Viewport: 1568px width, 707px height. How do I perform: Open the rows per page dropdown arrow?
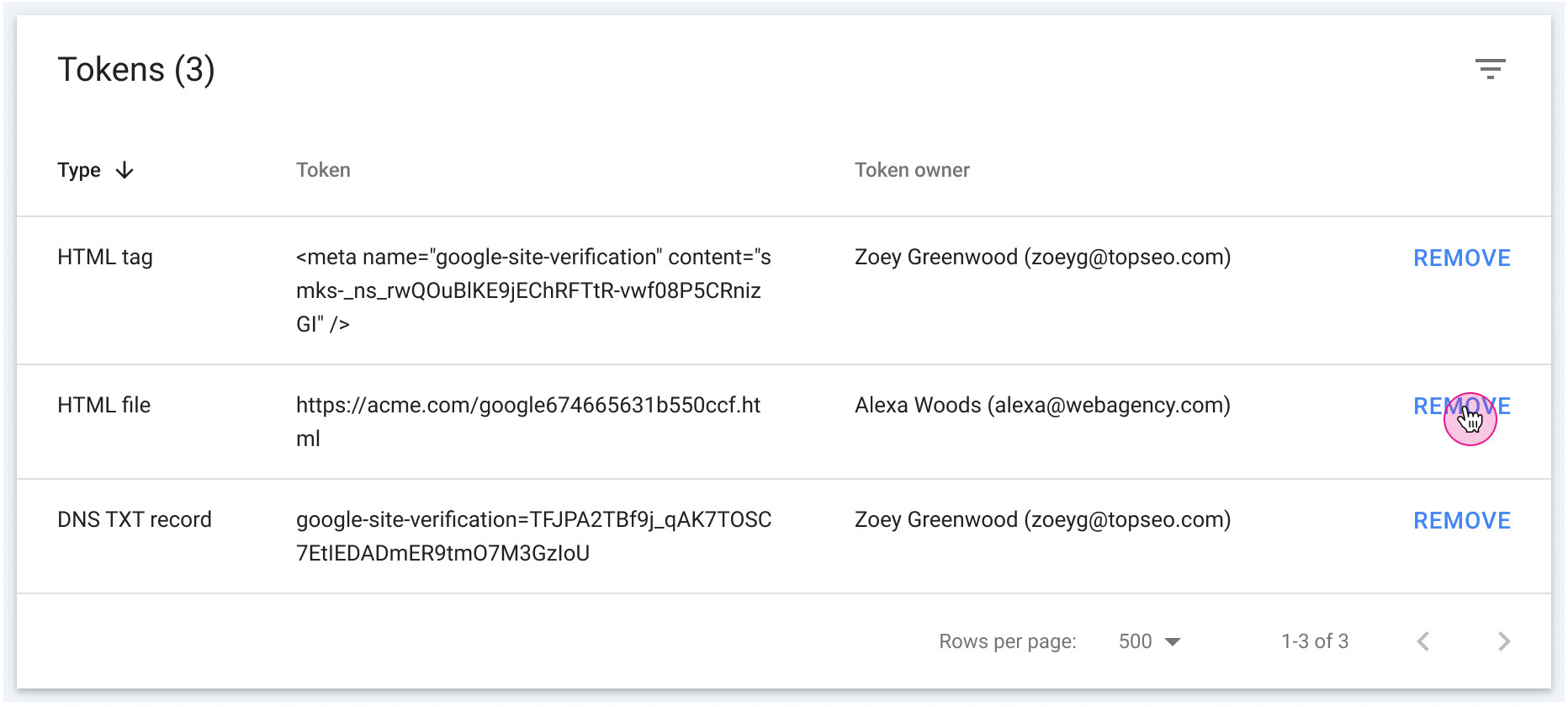tap(1174, 641)
